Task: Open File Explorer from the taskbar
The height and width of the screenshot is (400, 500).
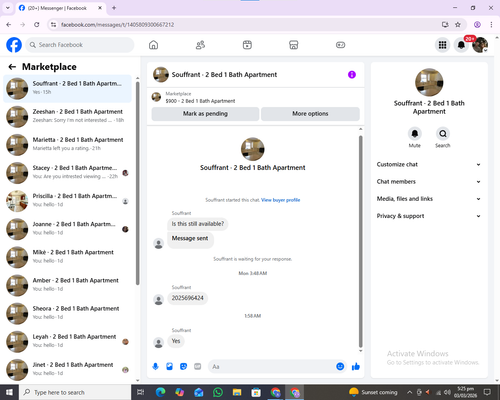Action: tap(237, 392)
